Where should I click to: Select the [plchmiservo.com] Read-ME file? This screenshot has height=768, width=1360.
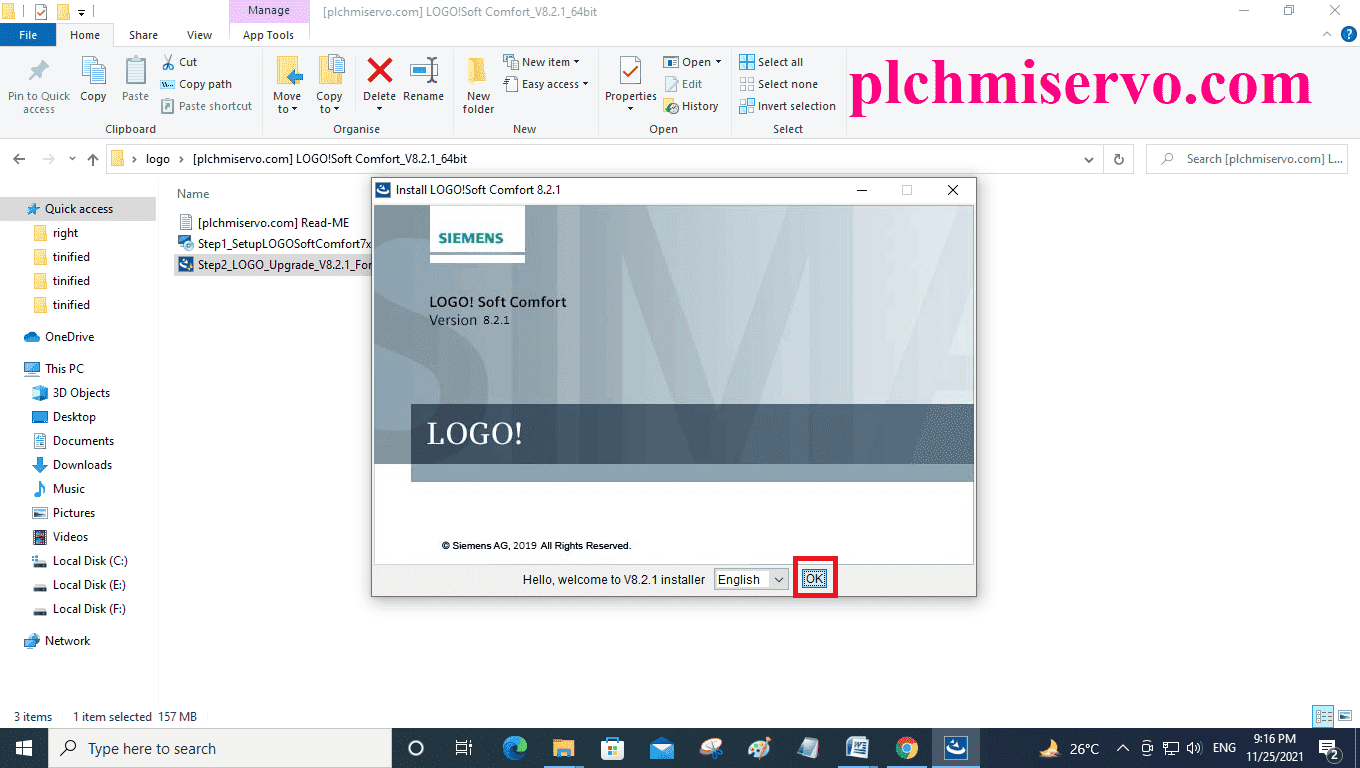tap(273, 223)
